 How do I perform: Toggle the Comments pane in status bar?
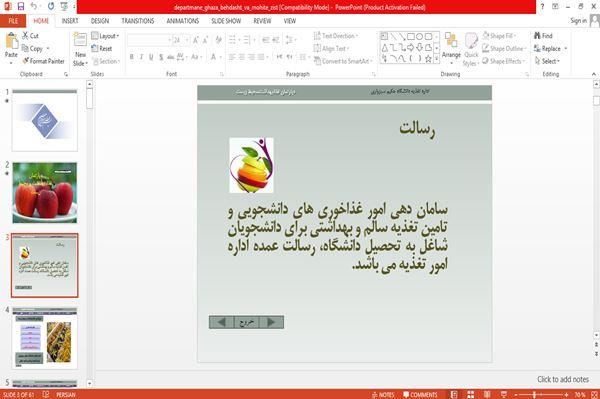420,394
